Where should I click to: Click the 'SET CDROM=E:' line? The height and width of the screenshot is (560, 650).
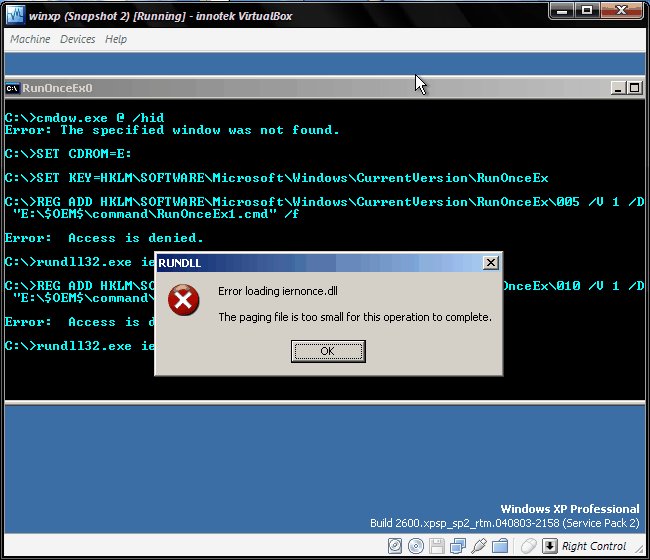[x=68, y=154]
